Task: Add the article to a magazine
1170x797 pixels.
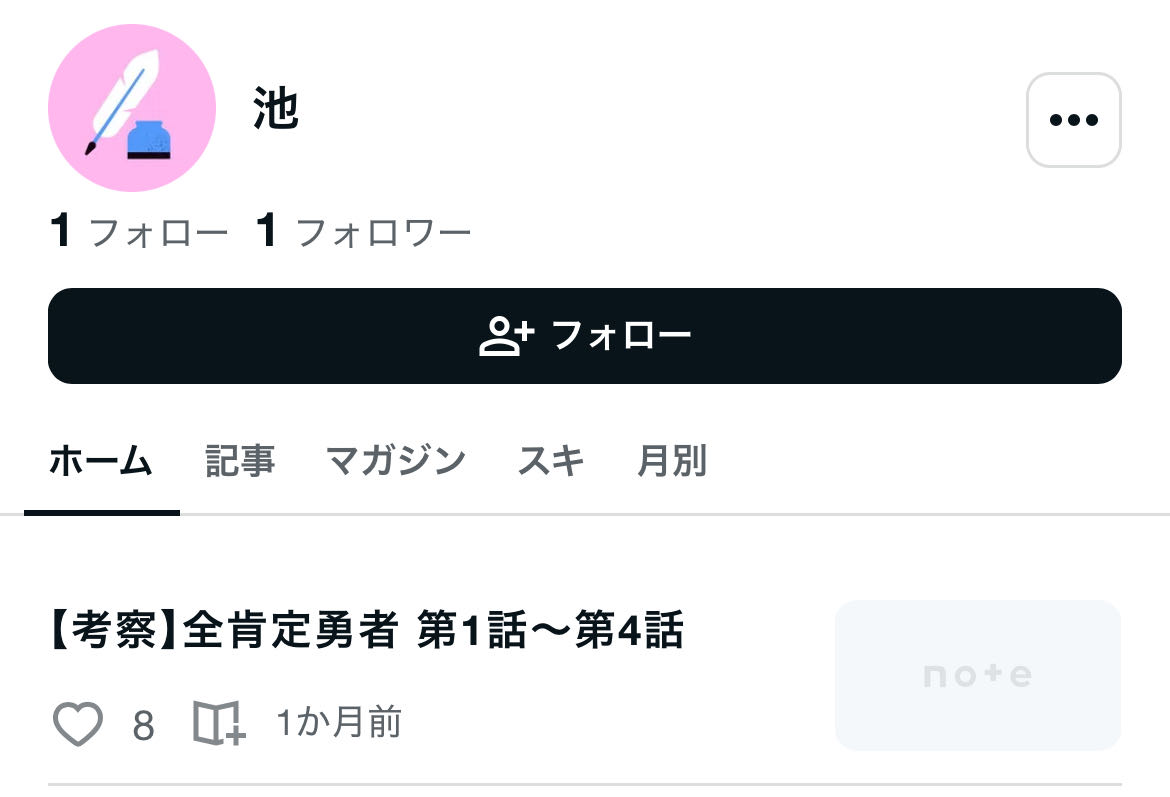Action: tap(218, 724)
